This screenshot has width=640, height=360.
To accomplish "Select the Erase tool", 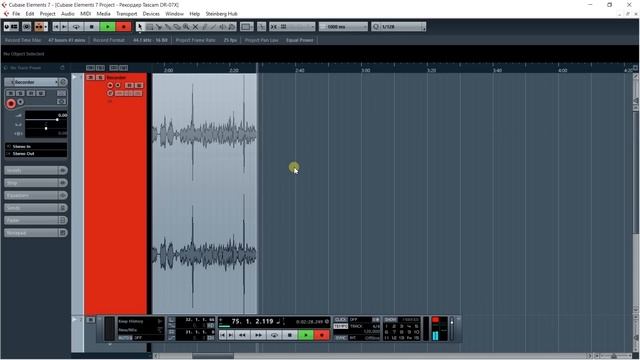I will click(x=177, y=27).
